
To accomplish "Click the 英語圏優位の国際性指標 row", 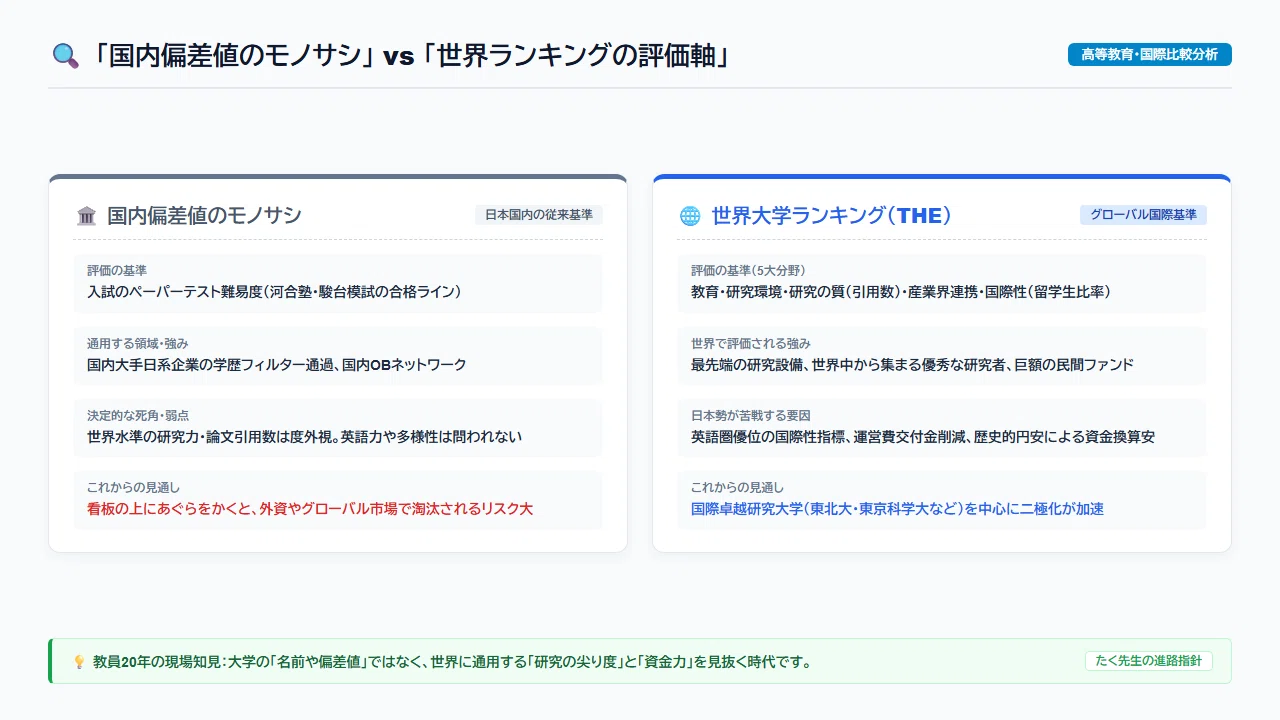I will [x=942, y=428].
